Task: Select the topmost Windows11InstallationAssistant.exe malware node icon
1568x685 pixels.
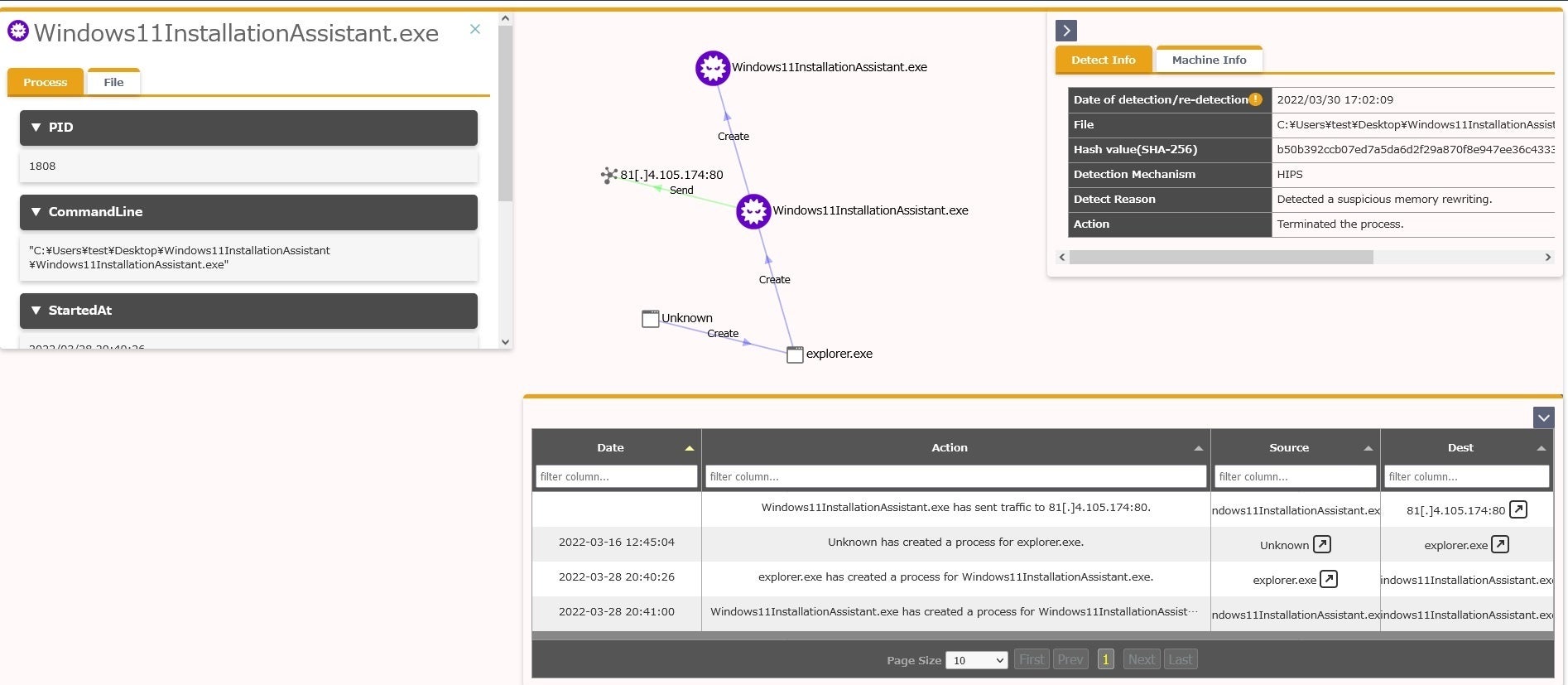Action: pyautogui.click(x=713, y=68)
